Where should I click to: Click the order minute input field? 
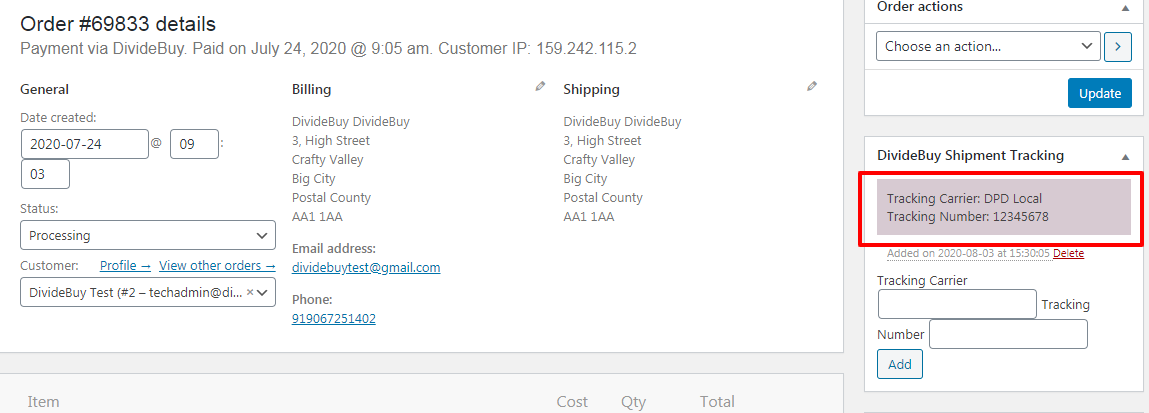[45, 174]
